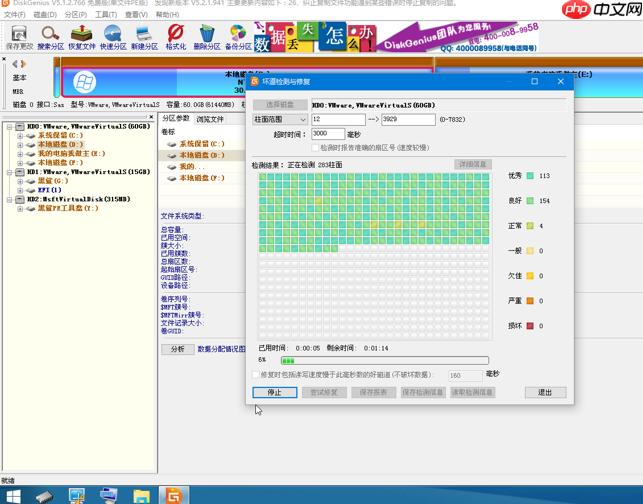The image size is (643, 504).
Task: Select the 新建分区 (New Partition) icon
Action: (144, 37)
